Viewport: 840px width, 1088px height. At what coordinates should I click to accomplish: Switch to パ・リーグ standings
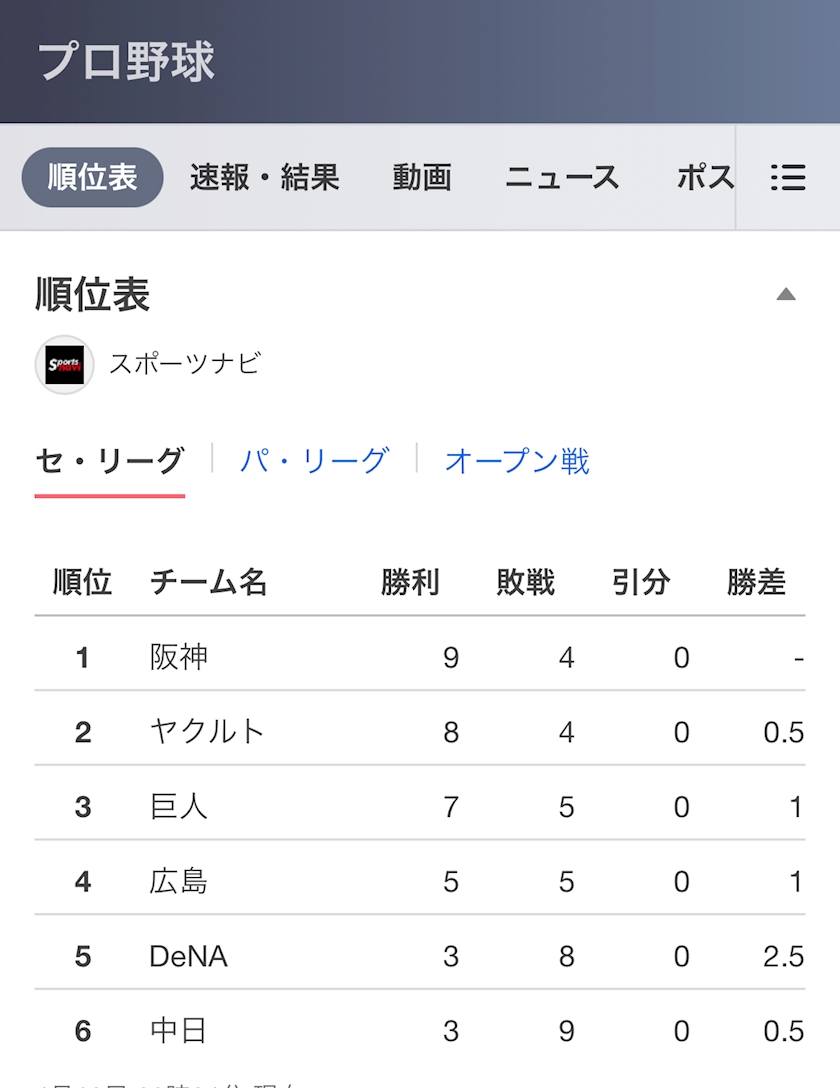coord(314,461)
